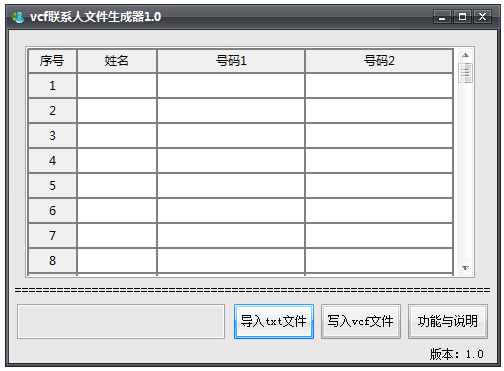504x371 pixels.
Task: Select the 姓名 column header
Action: click(x=117, y=61)
